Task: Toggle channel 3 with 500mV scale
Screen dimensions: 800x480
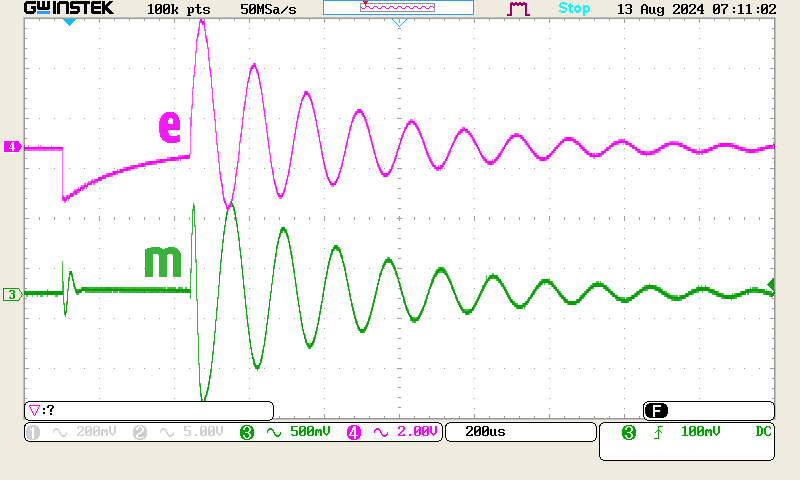Action: click(287, 432)
